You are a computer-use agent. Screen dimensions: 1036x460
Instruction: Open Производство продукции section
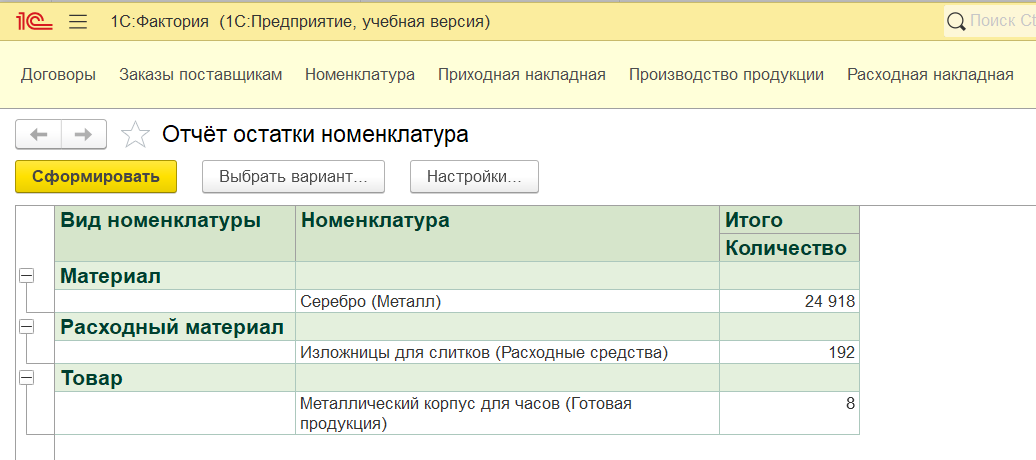pos(726,75)
